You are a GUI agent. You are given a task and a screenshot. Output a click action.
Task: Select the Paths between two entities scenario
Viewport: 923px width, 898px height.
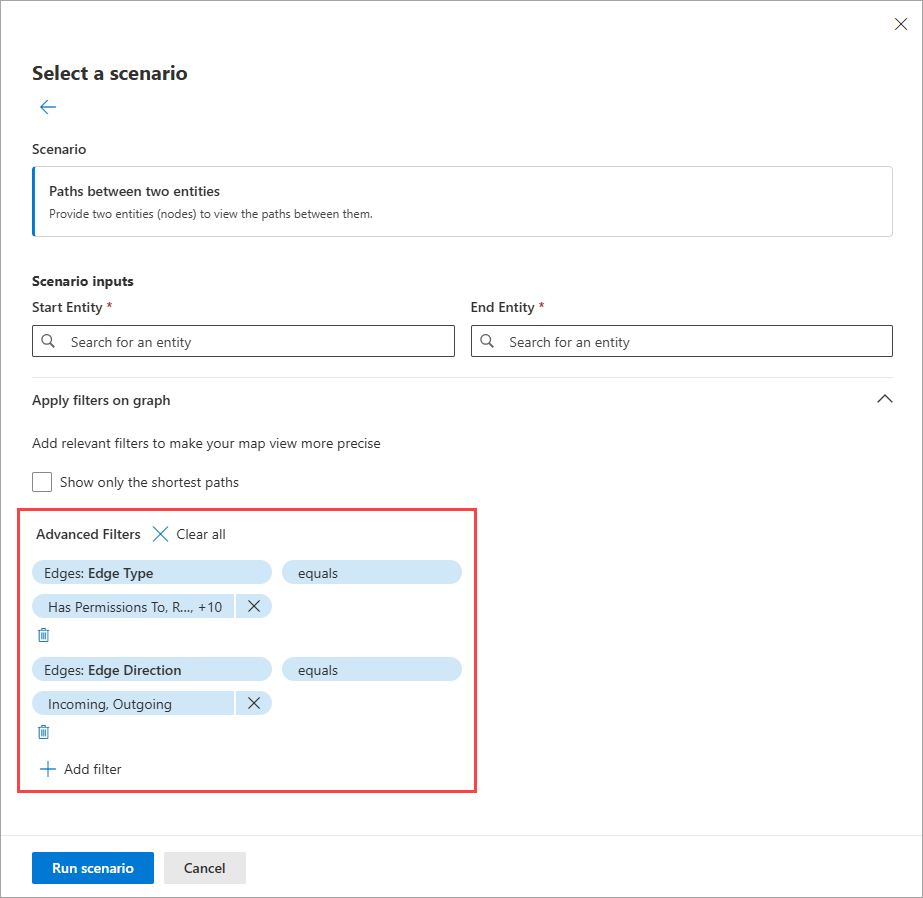tap(462, 201)
